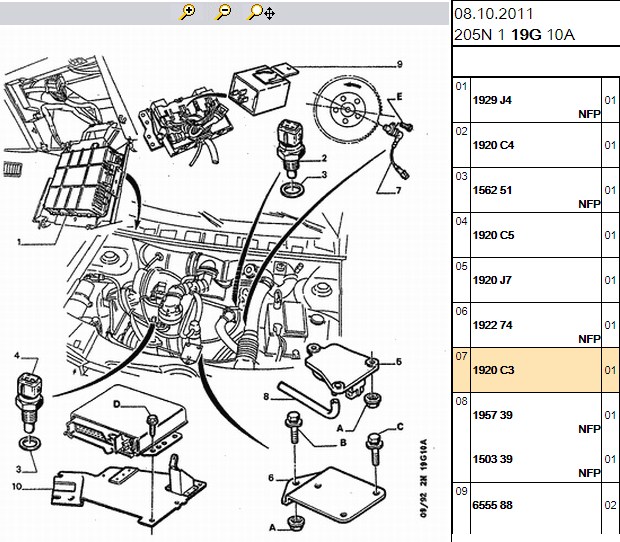Select part number 1920 C5
Viewport: 620px width, 542px height.
point(493,235)
